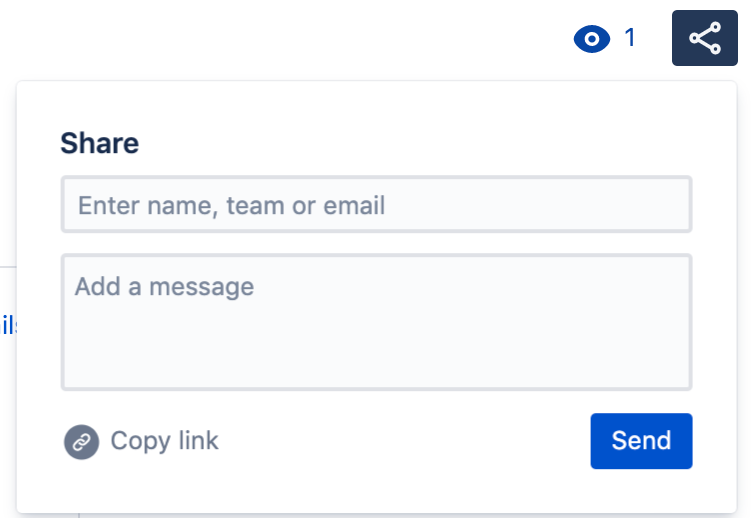Copy the issue link using circular icon
The width and height of the screenshot is (754, 518).
click(x=81, y=441)
